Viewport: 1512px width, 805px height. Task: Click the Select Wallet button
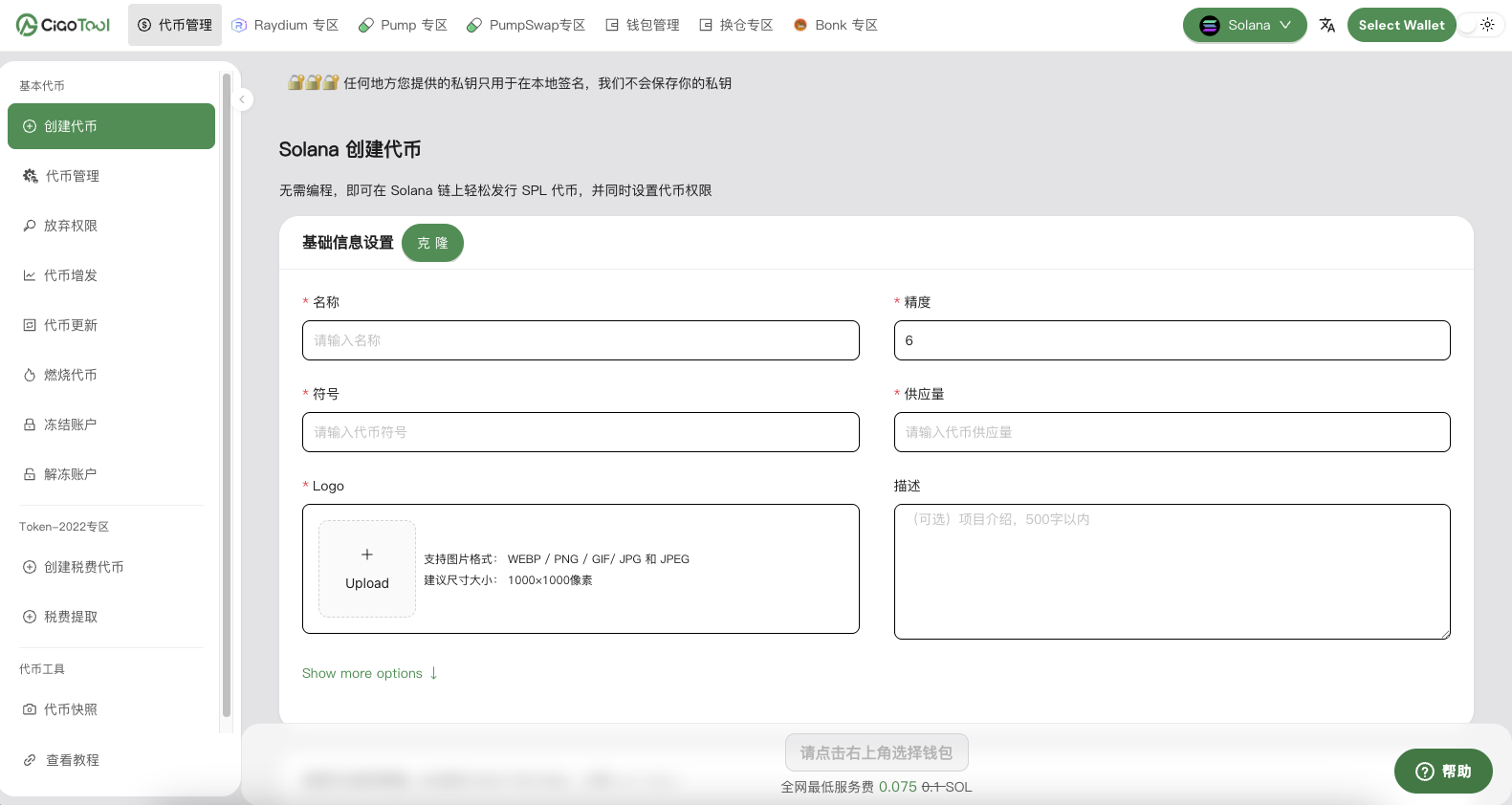pyautogui.click(x=1401, y=25)
